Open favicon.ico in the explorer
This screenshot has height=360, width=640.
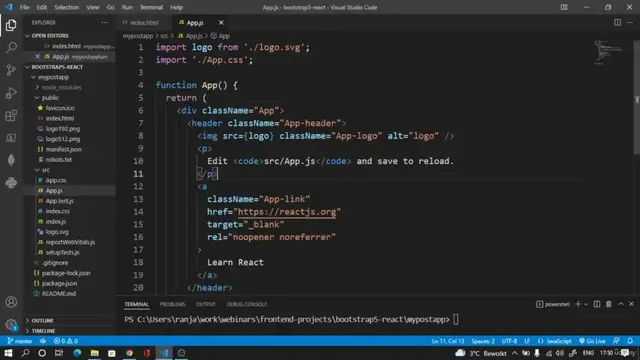[x=60, y=108]
